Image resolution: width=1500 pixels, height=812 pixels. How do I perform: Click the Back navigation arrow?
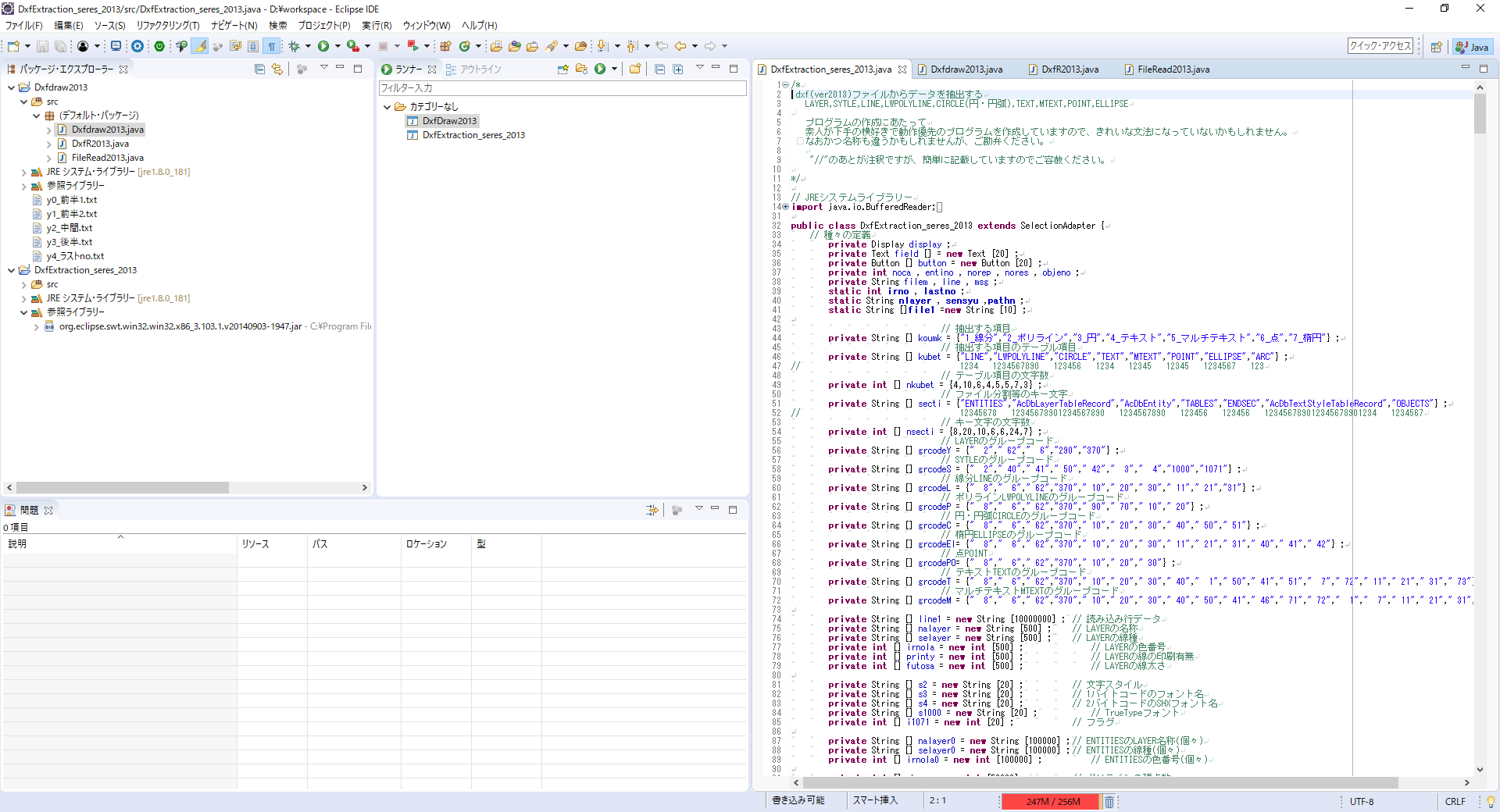[680, 47]
